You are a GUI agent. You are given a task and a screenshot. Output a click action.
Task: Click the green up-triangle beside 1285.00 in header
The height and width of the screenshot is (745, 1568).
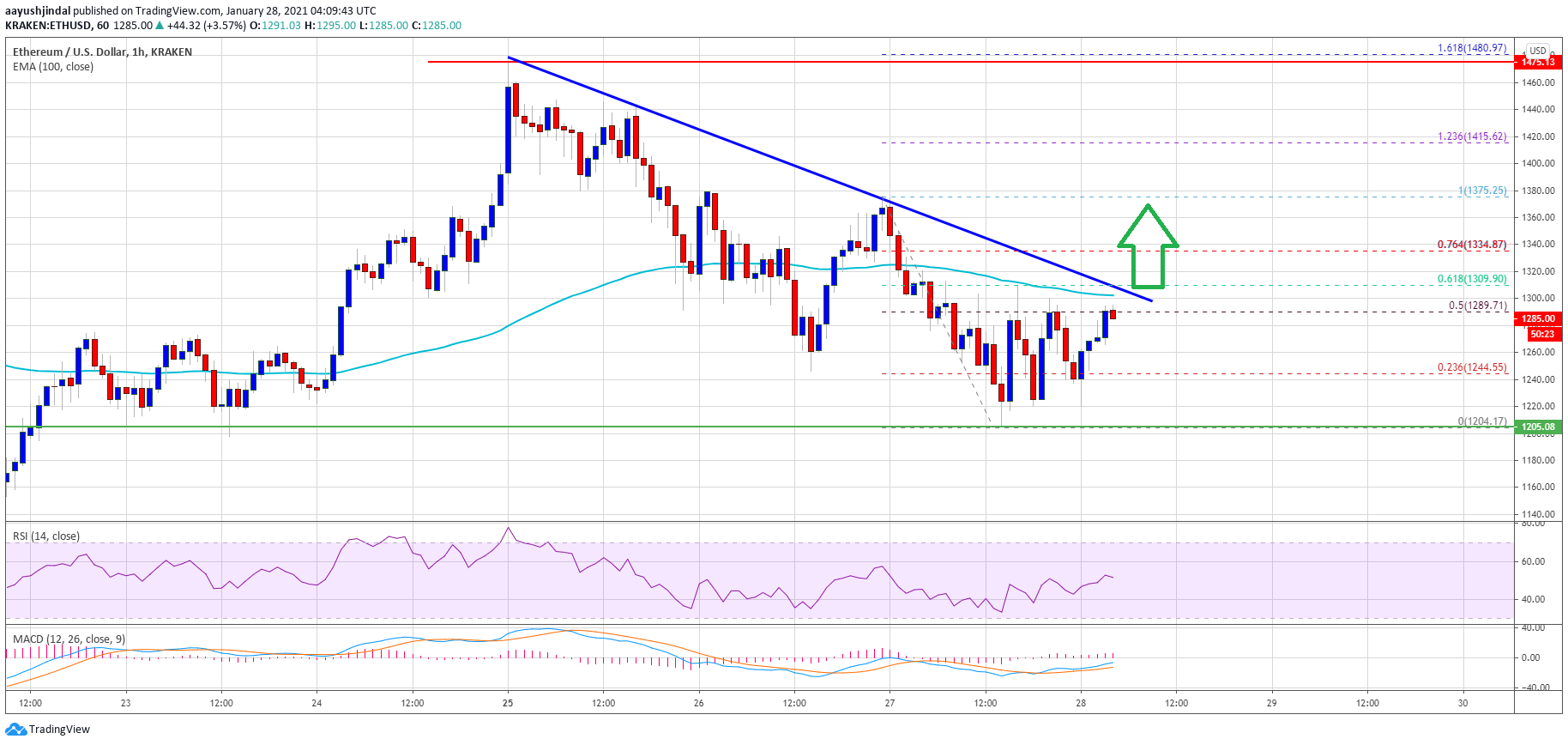[160, 26]
